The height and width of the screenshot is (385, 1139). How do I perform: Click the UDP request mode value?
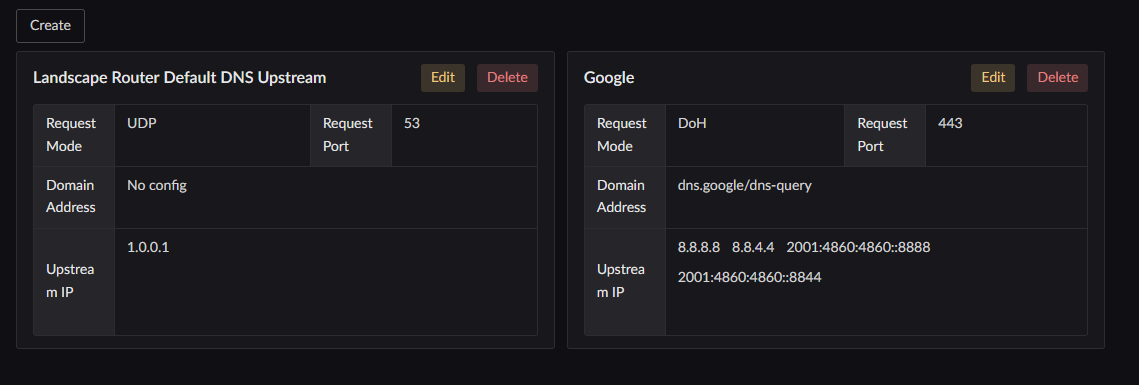coord(142,123)
